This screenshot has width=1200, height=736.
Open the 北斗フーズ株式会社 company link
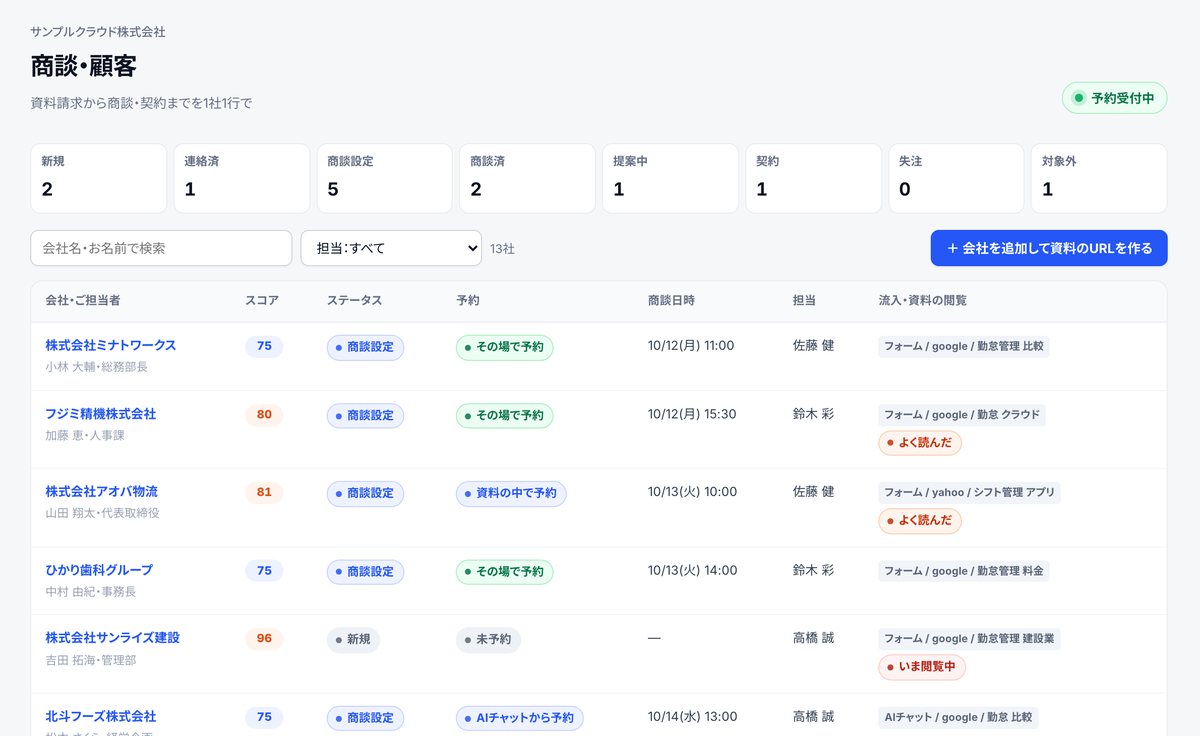(x=101, y=717)
